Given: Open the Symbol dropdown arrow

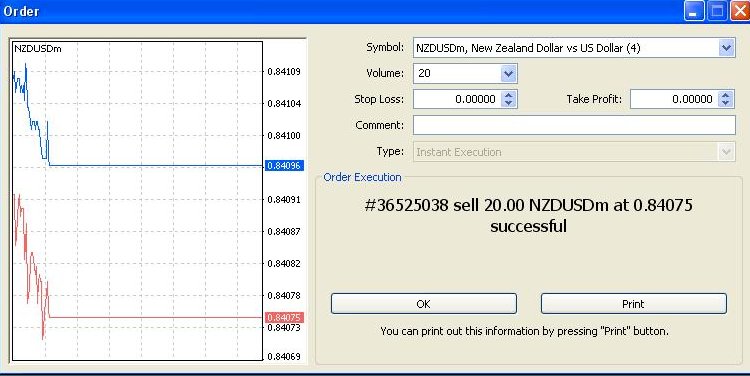Looking at the screenshot, I should pos(726,48).
